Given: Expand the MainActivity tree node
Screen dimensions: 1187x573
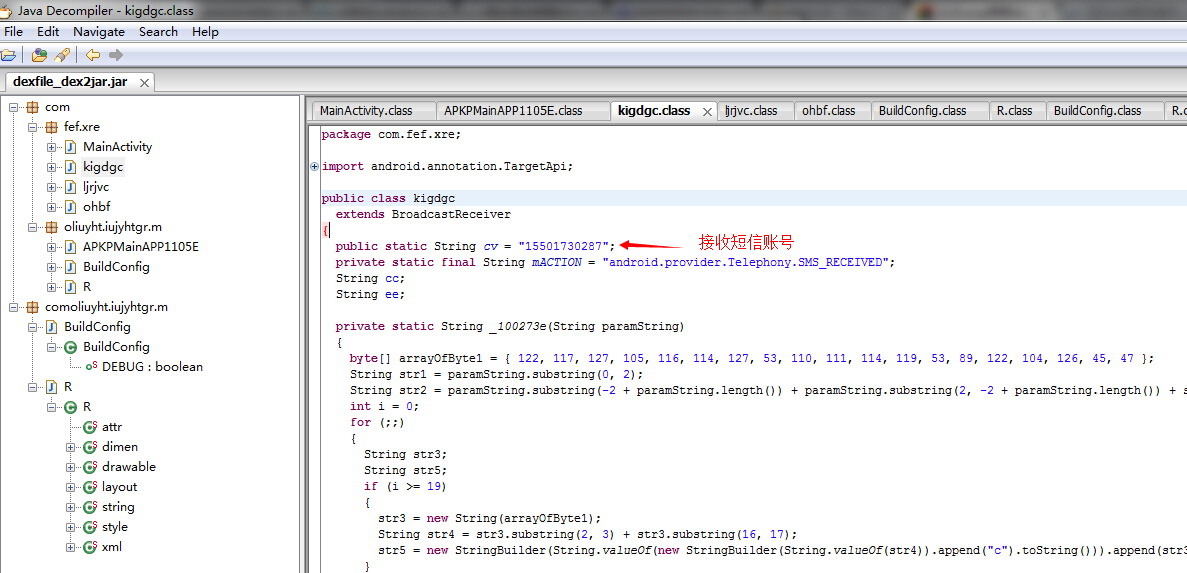Looking at the screenshot, I should pos(51,147).
